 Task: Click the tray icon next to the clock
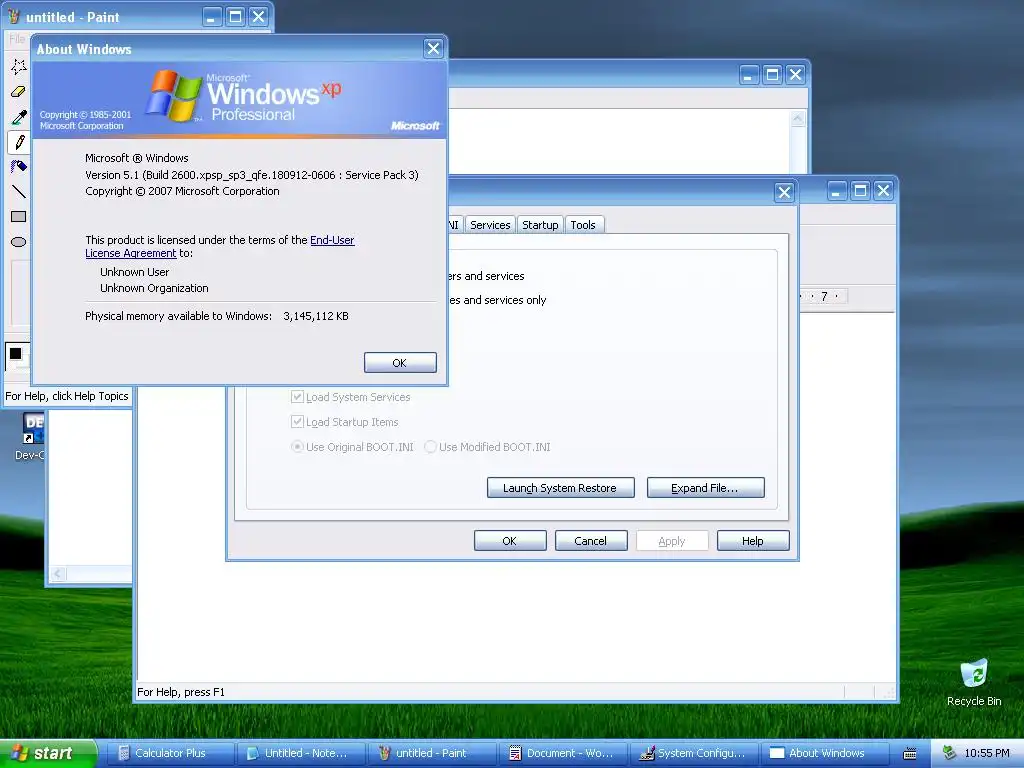949,753
